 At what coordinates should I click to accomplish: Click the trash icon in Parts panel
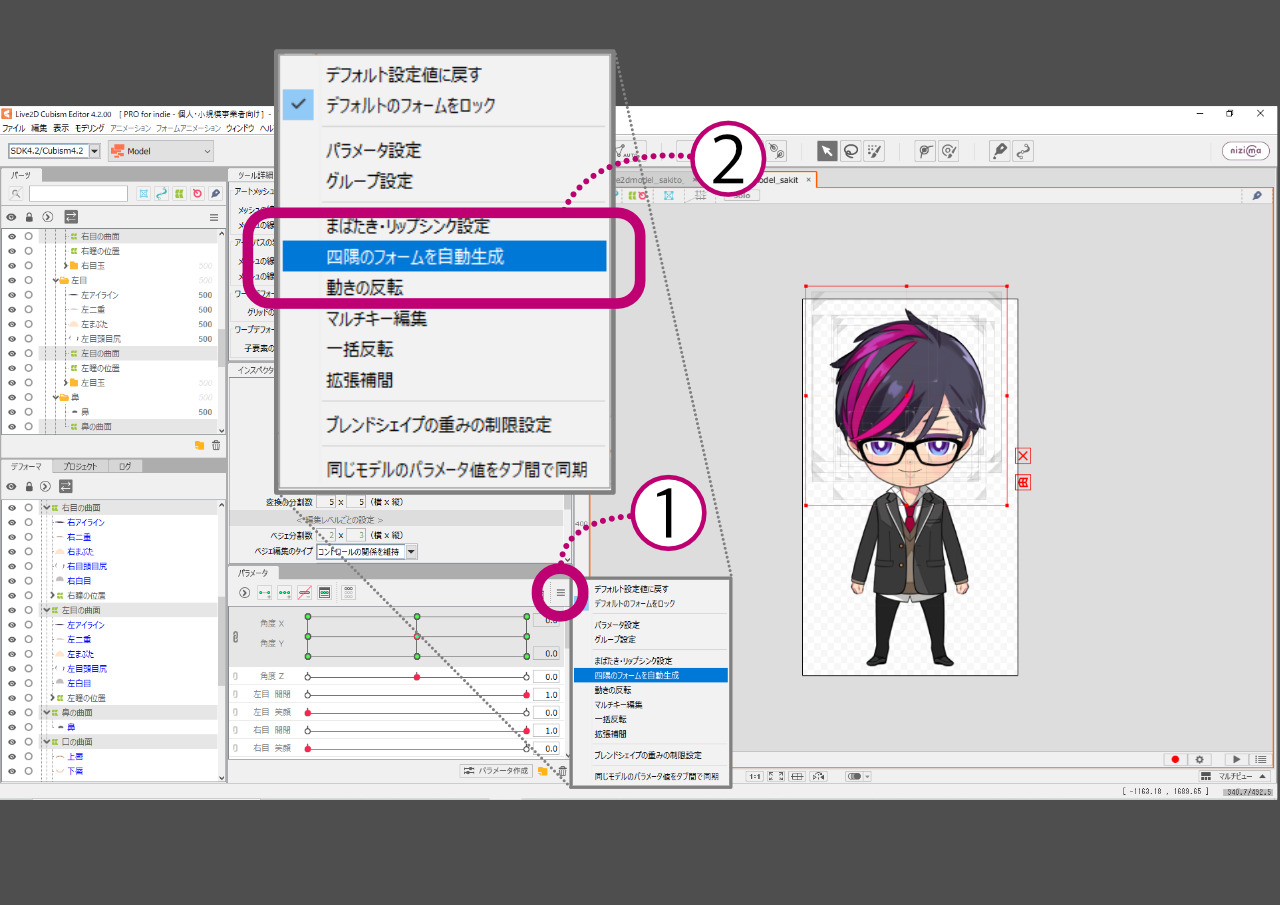coord(216,445)
